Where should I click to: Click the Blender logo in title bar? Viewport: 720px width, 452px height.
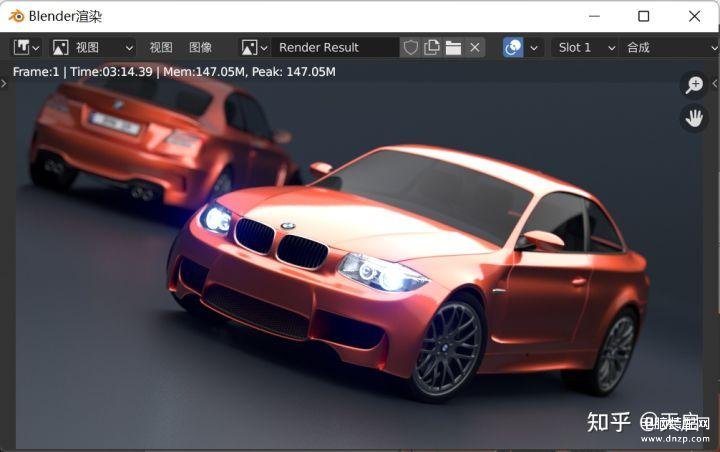[x=16, y=16]
